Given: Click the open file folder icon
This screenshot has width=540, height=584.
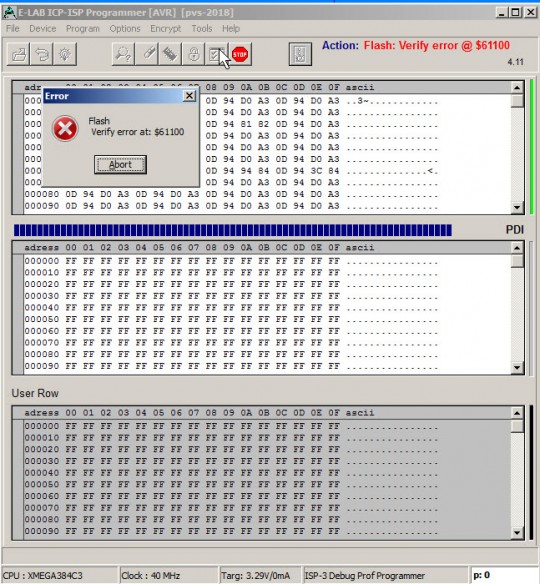Looking at the screenshot, I should tap(18, 54).
